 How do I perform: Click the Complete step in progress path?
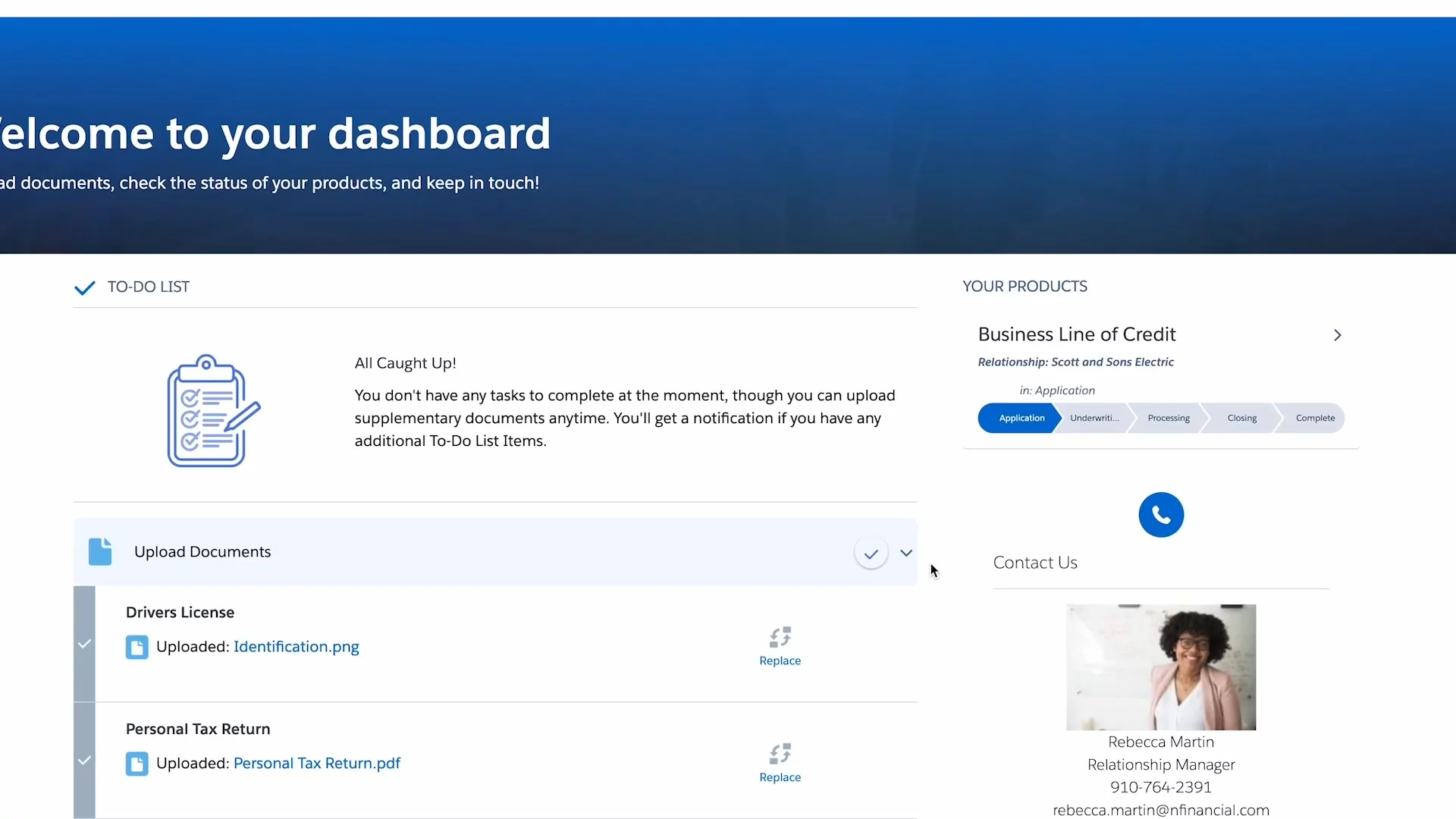[1314, 419]
